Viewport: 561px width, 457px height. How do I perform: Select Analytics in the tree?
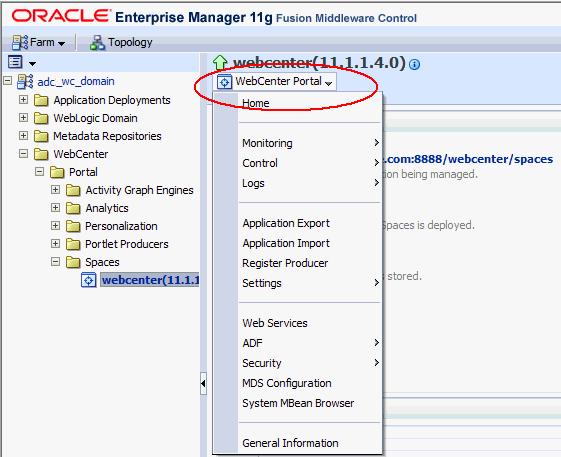[107, 208]
